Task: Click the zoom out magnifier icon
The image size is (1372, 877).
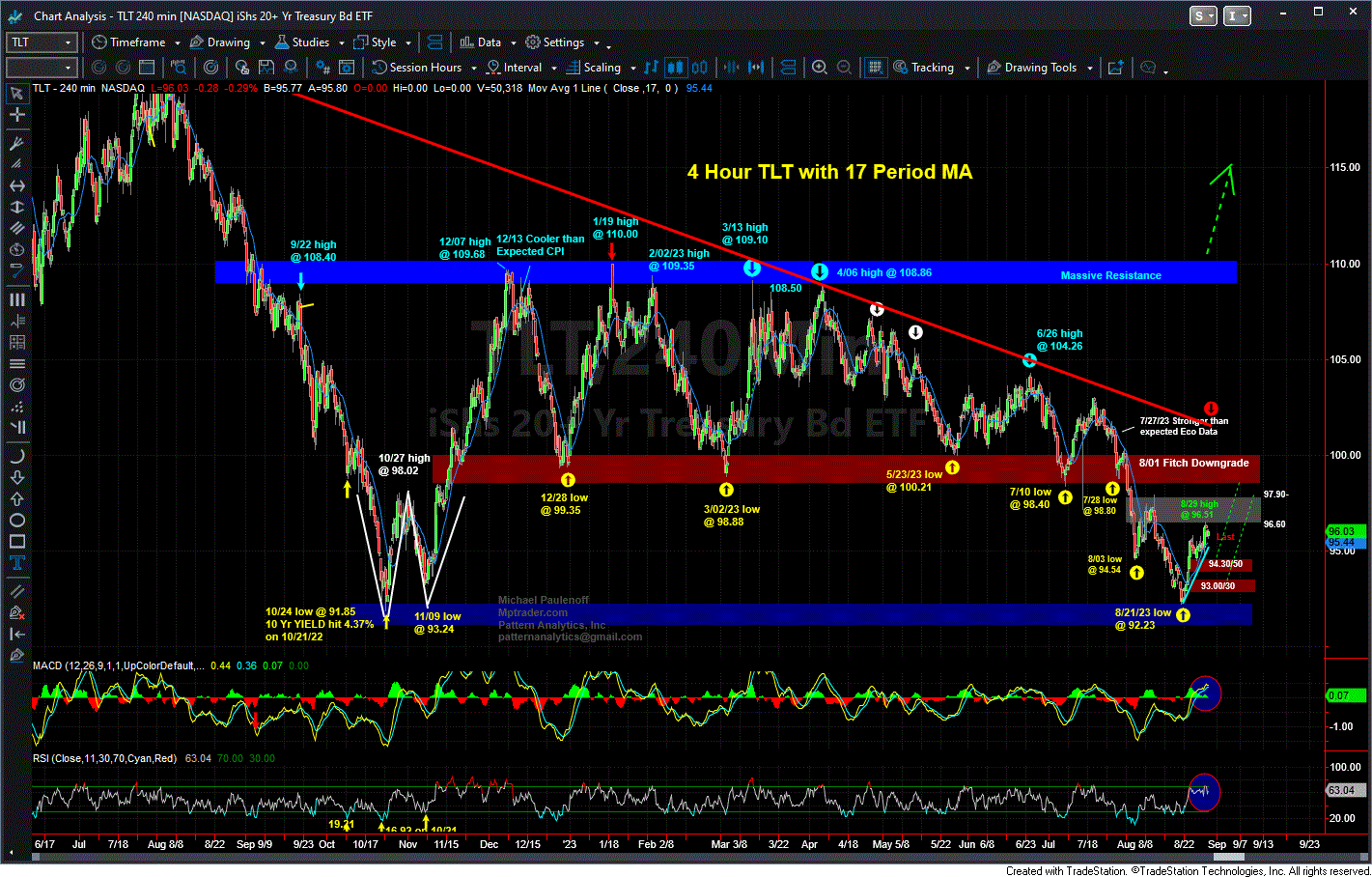Action: coord(844,68)
